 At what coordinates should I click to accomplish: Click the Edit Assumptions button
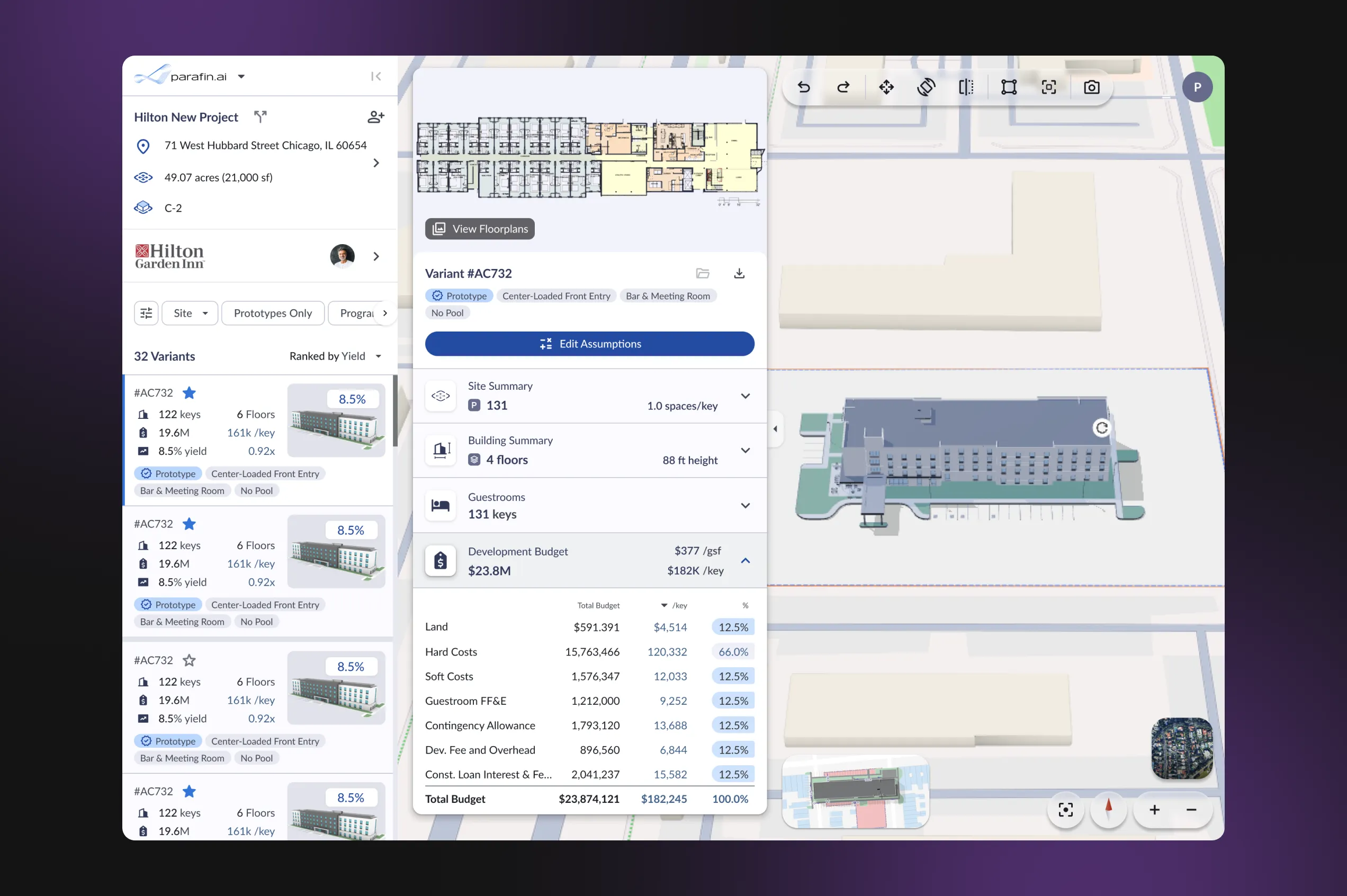[x=589, y=344]
